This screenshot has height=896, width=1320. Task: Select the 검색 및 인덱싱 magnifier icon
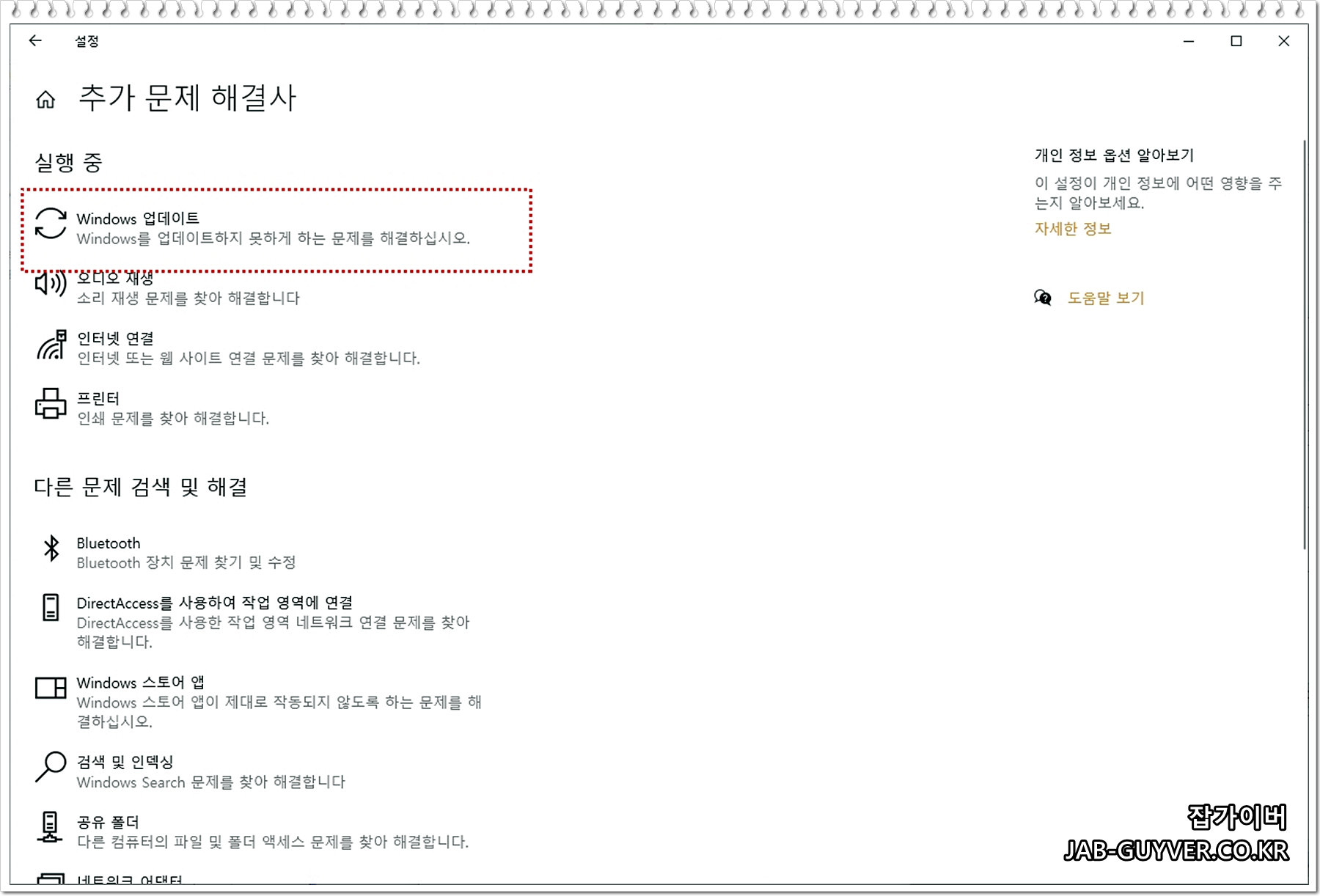click(x=51, y=768)
